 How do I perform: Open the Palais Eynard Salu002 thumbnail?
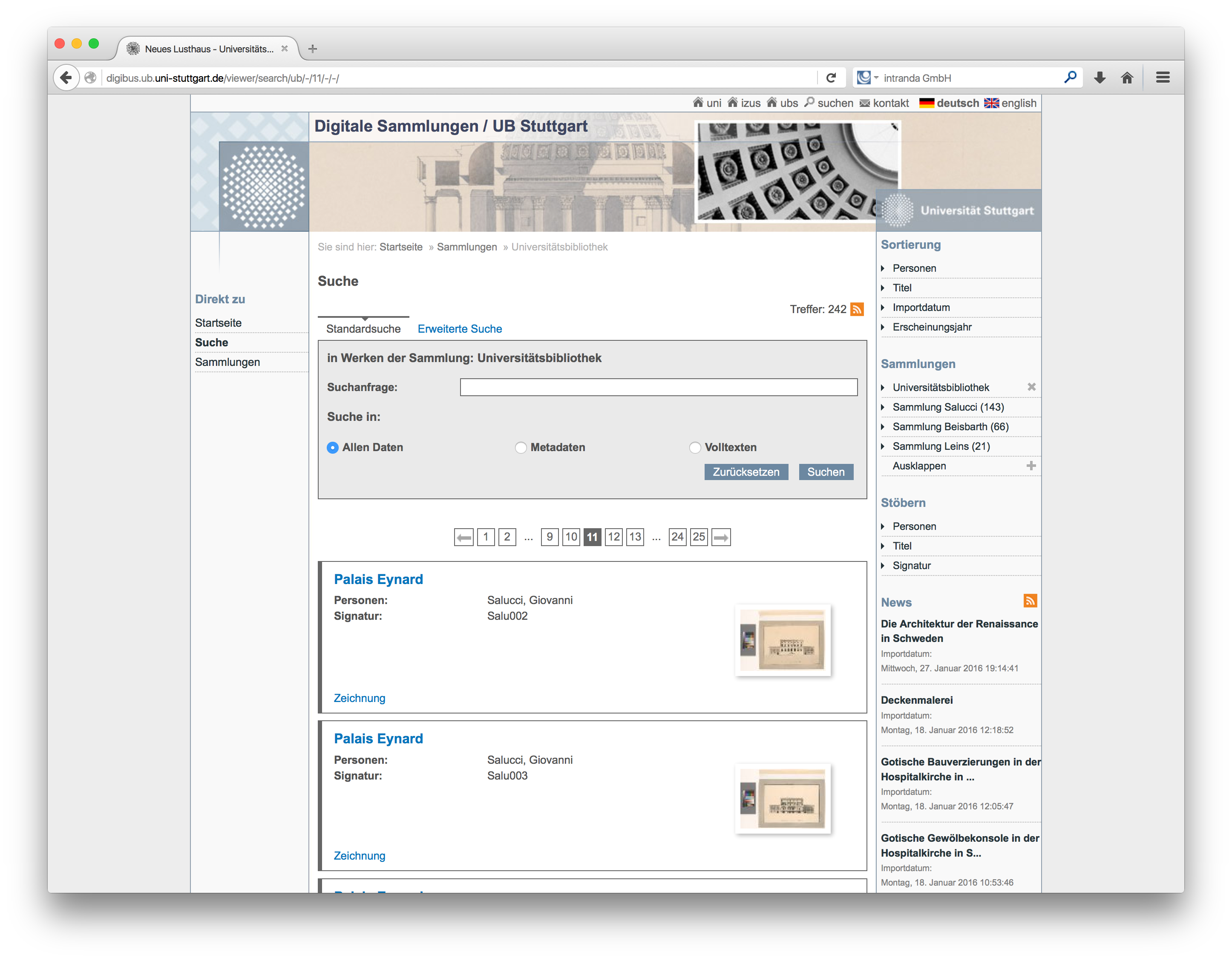pyautogui.click(x=783, y=640)
